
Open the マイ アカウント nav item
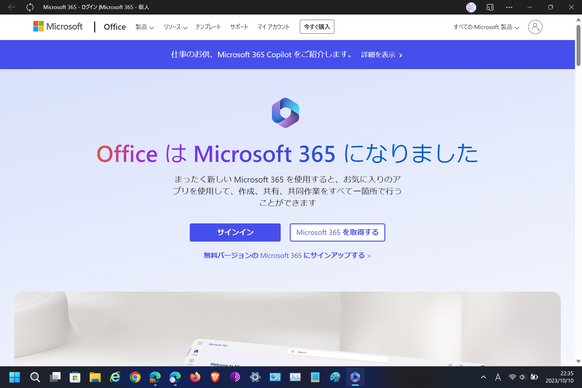click(x=274, y=27)
